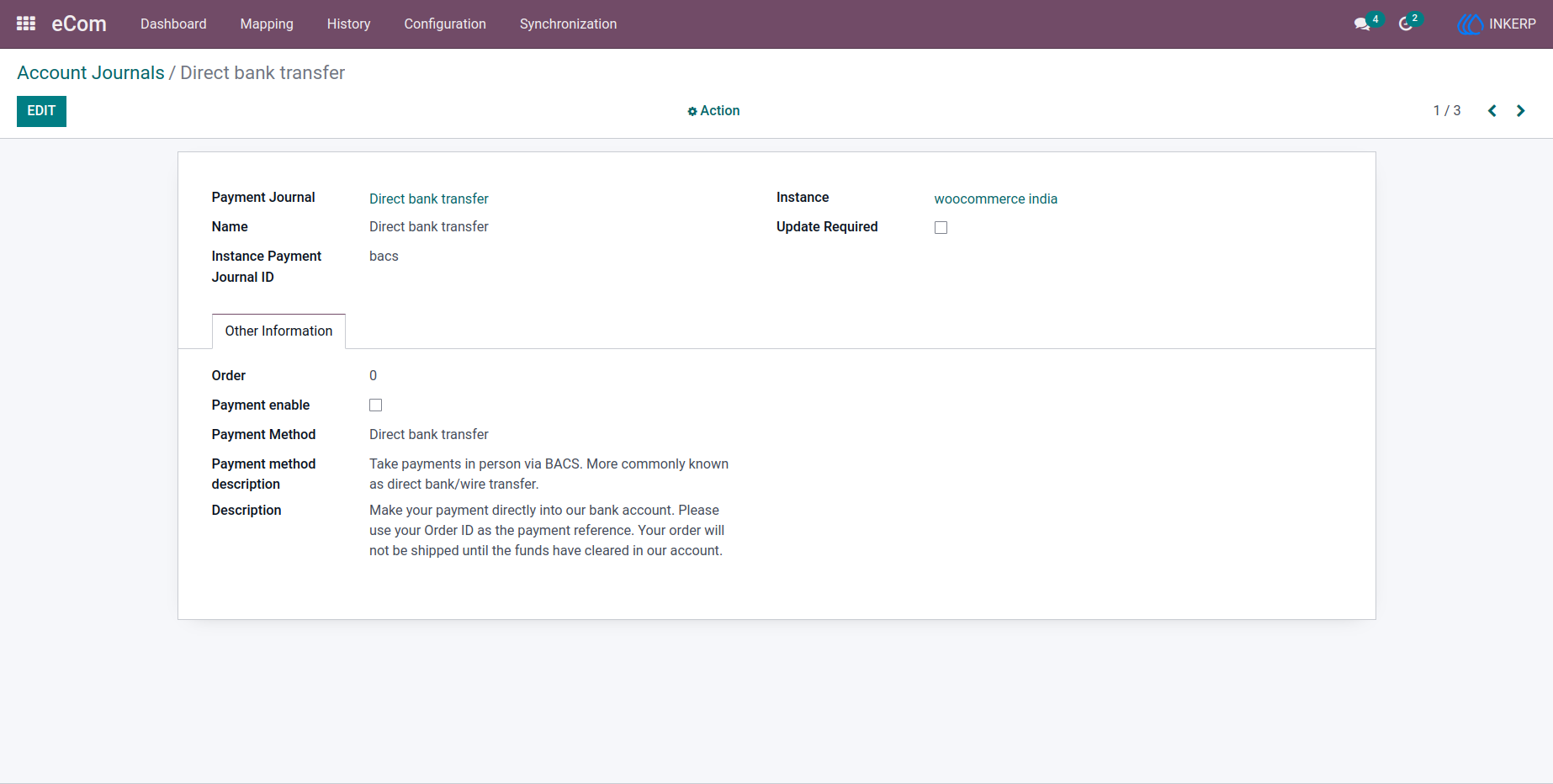Open the woocommerce india instance link
This screenshot has height=784, width=1553.
coord(995,199)
